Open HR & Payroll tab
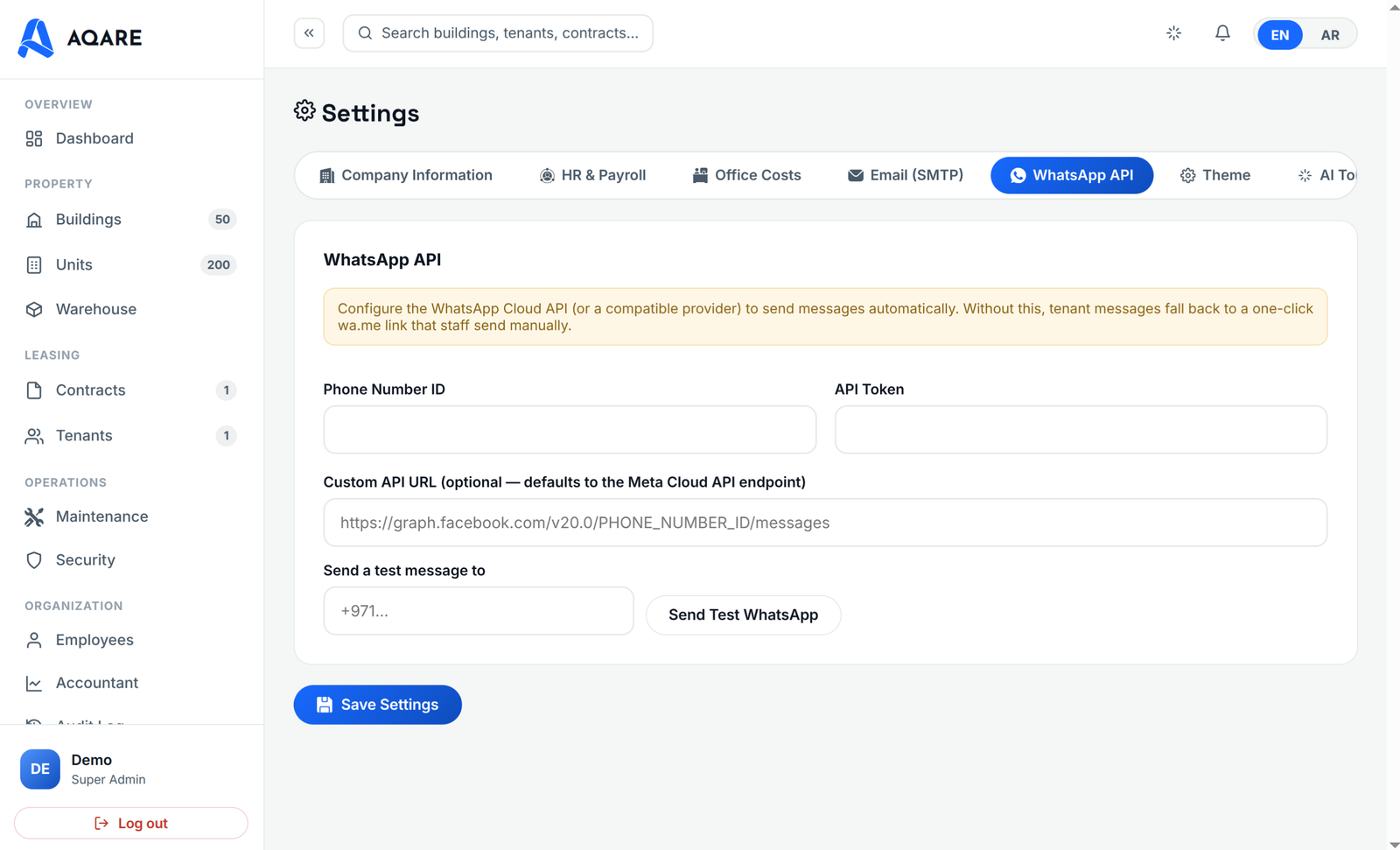This screenshot has height=850, width=1400. click(x=592, y=175)
